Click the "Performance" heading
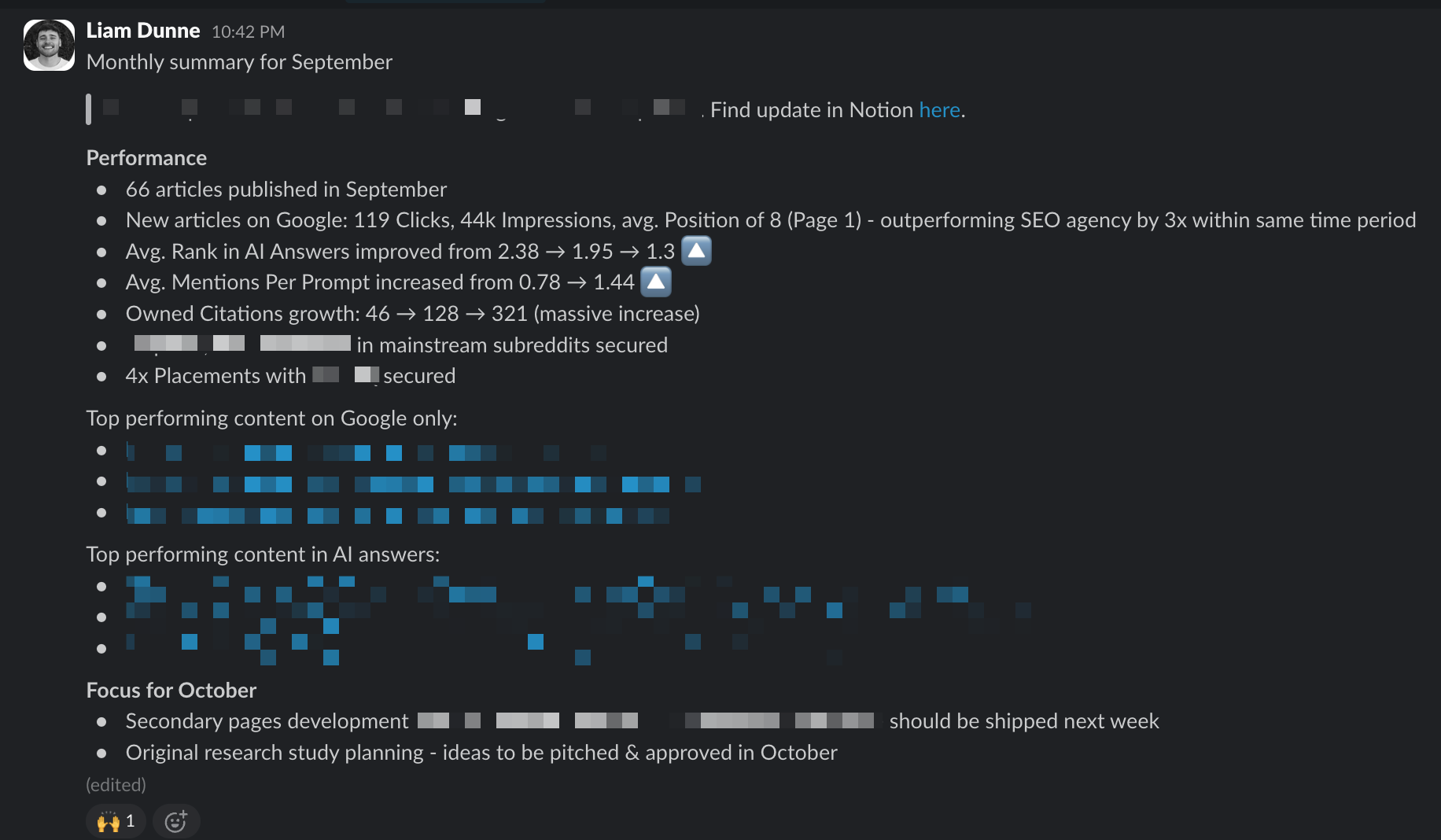The image size is (1441, 840). 146,158
